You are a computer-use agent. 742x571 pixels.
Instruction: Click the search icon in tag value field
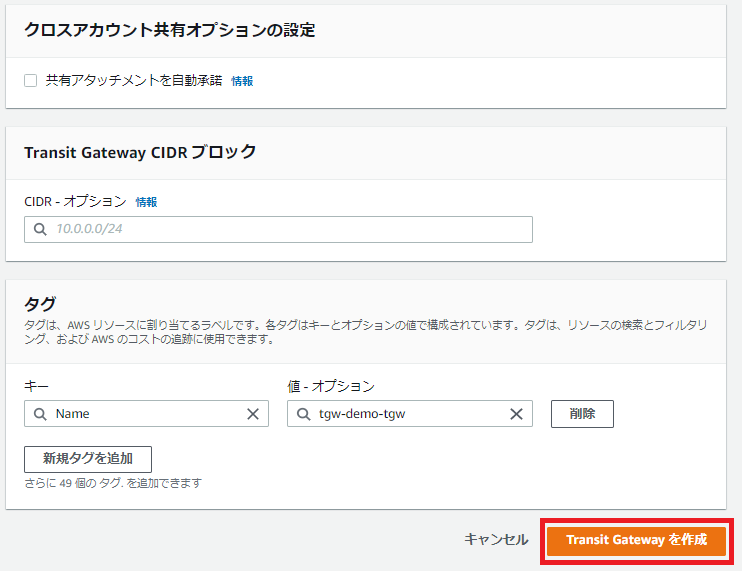click(x=303, y=414)
